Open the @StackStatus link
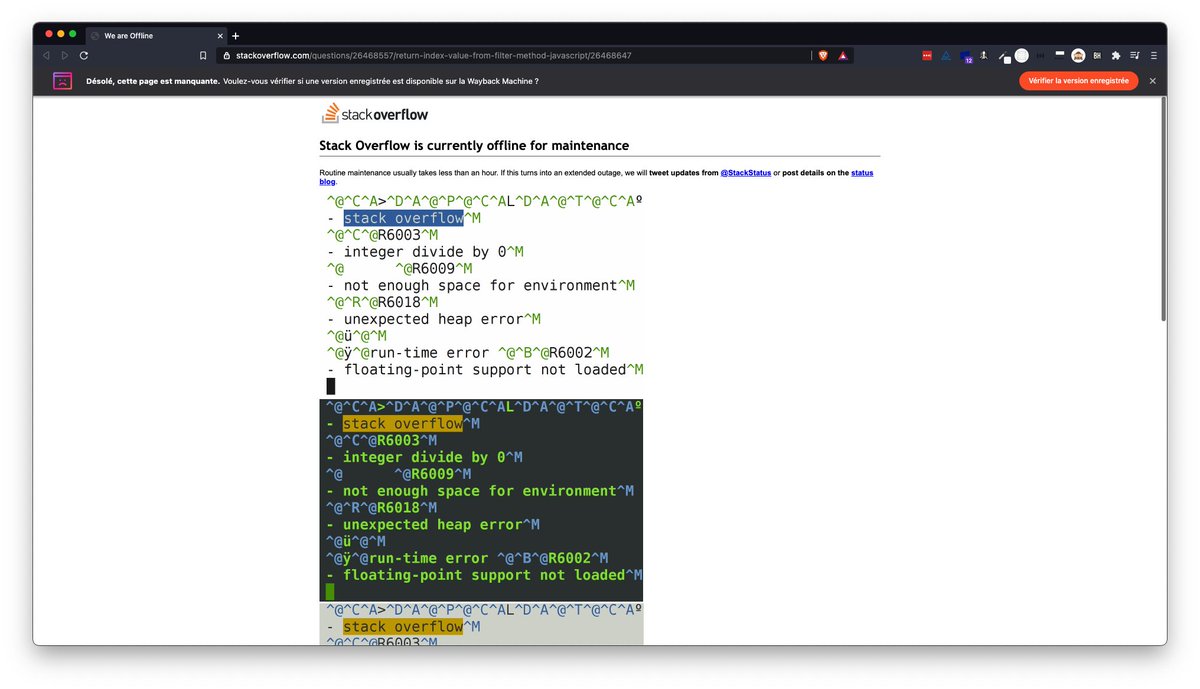The height and width of the screenshot is (689, 1200). (746, 173)
